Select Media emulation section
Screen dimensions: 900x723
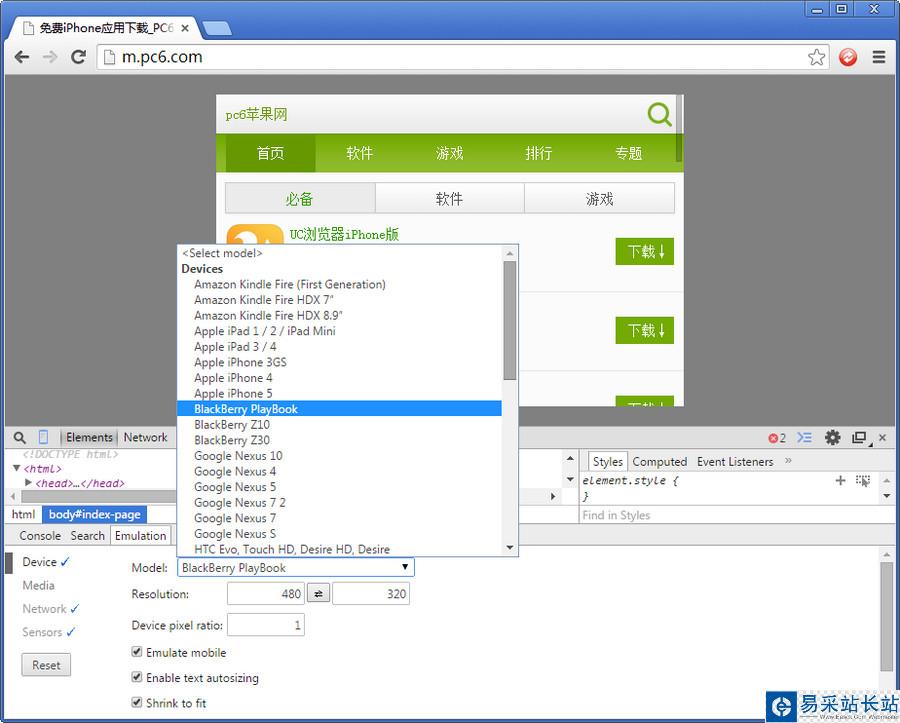pyautogui.click(x=38, y=585)
